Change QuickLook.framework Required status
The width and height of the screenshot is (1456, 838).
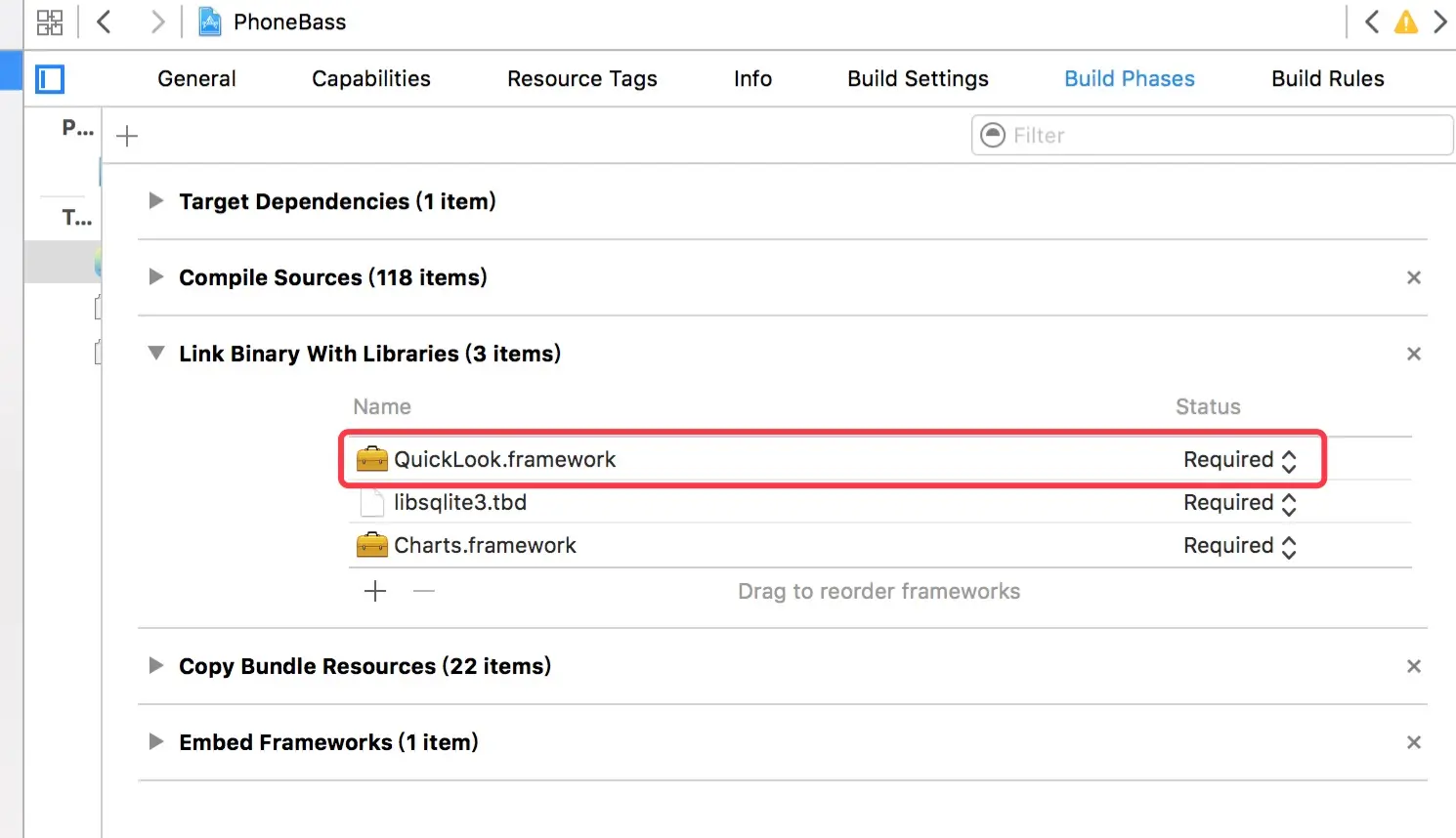pyautogui.click(x=1240, y=460)
